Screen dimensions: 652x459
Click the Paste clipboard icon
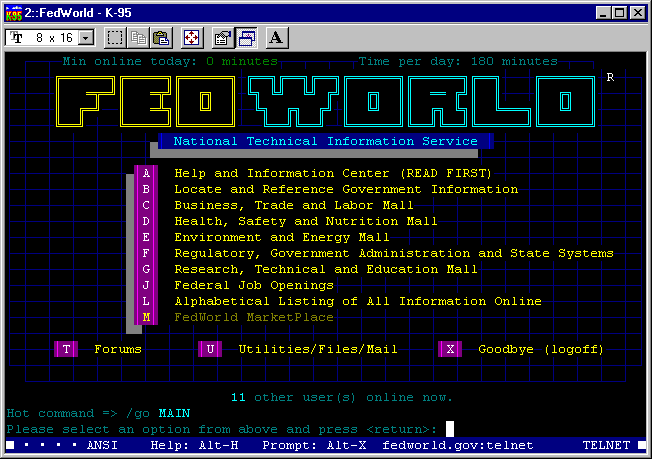tap(161, 38)
